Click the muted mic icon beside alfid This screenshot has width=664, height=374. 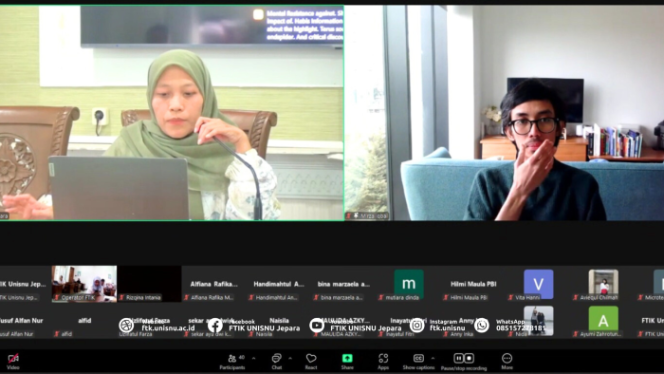tap(56, 334)
